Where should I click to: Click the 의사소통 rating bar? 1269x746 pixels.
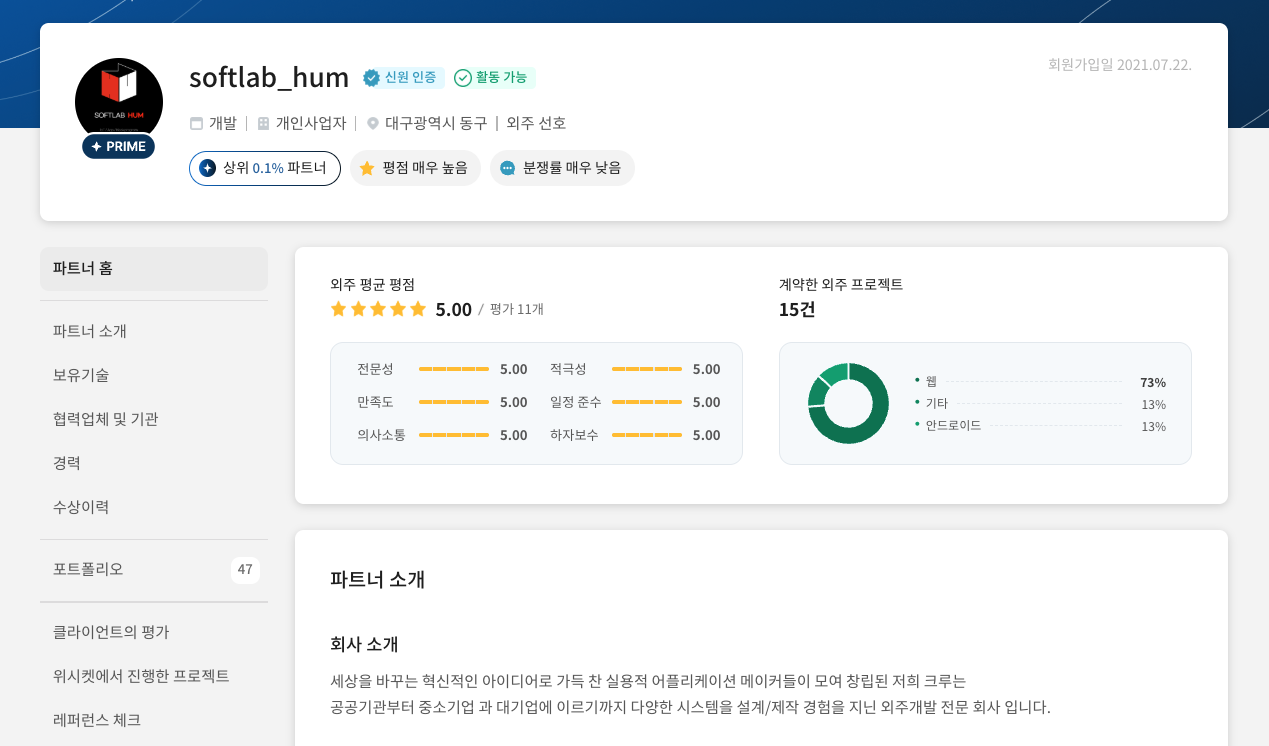click(454, 435)
